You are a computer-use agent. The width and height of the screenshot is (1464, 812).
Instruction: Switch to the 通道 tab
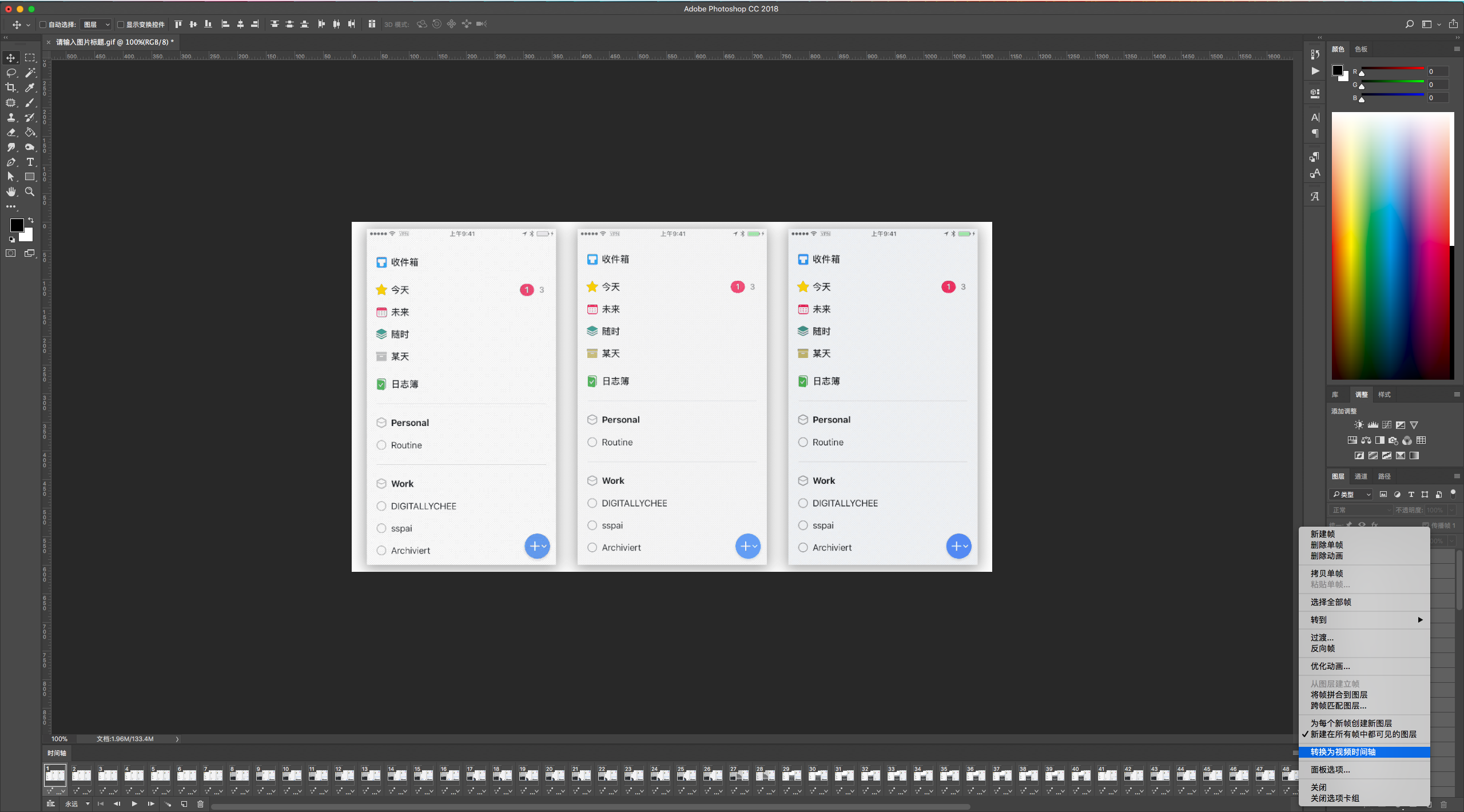click(x=1360, y=476)
